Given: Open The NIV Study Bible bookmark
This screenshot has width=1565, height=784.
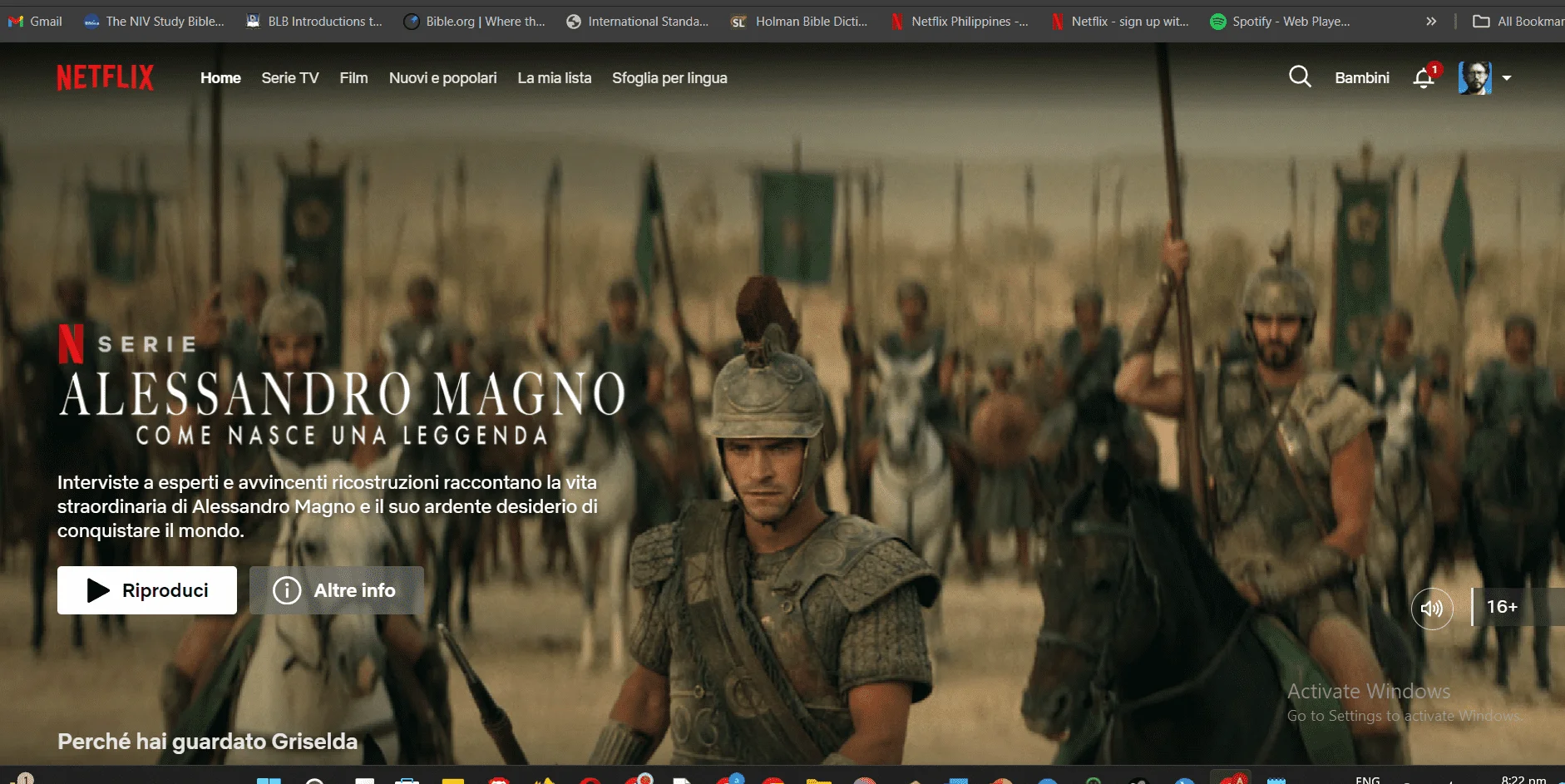Looking at the screenshot, I should [155, 22].
